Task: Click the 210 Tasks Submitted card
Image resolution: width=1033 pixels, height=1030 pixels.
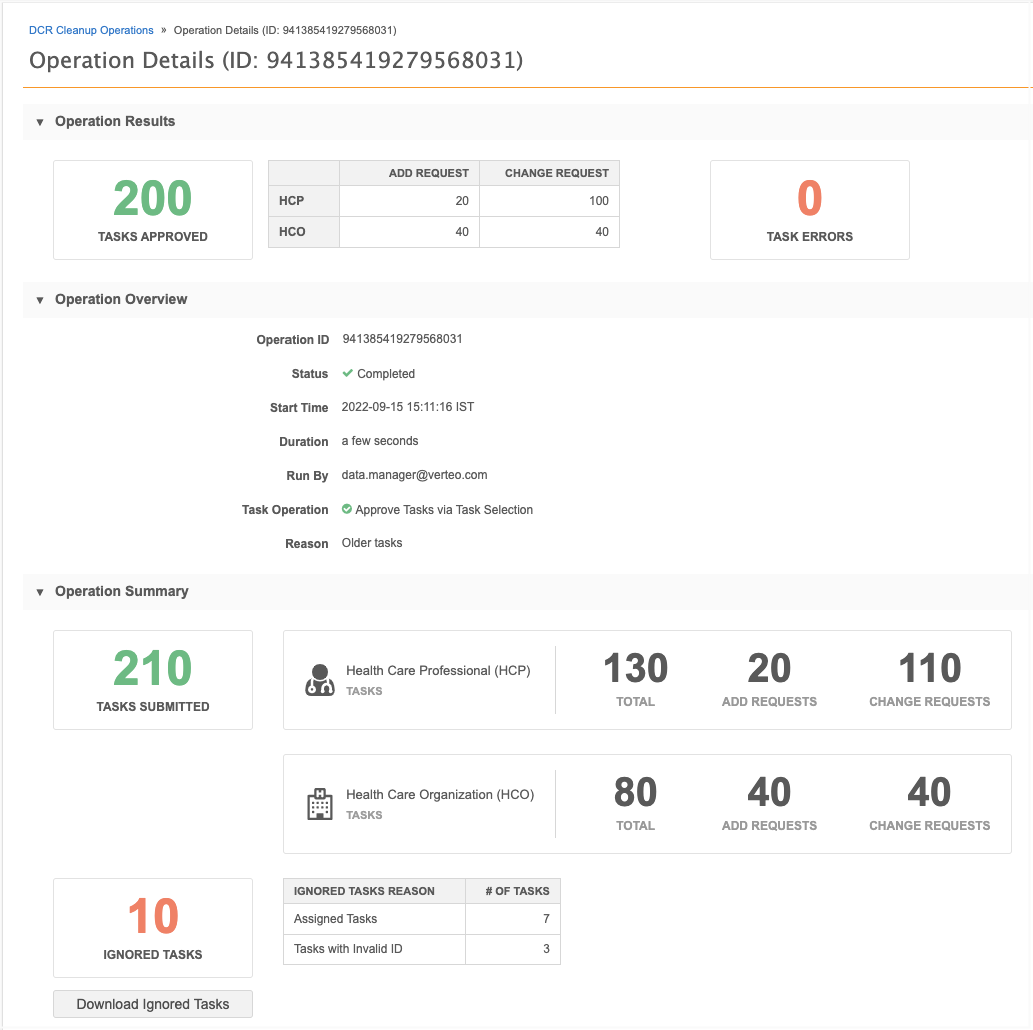Action: (x=153, y=680)
